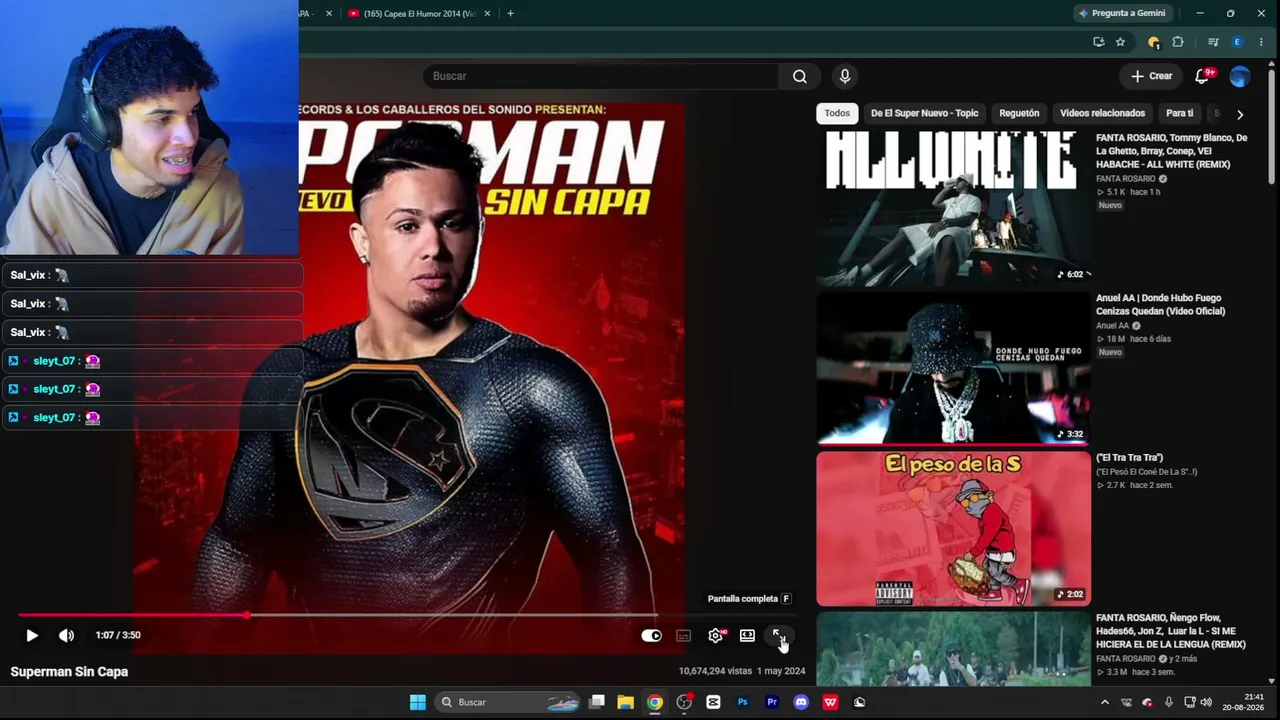1280x720 pixels.
Task: Open the Chrome profile avatar E
Action: [1237, 42]
